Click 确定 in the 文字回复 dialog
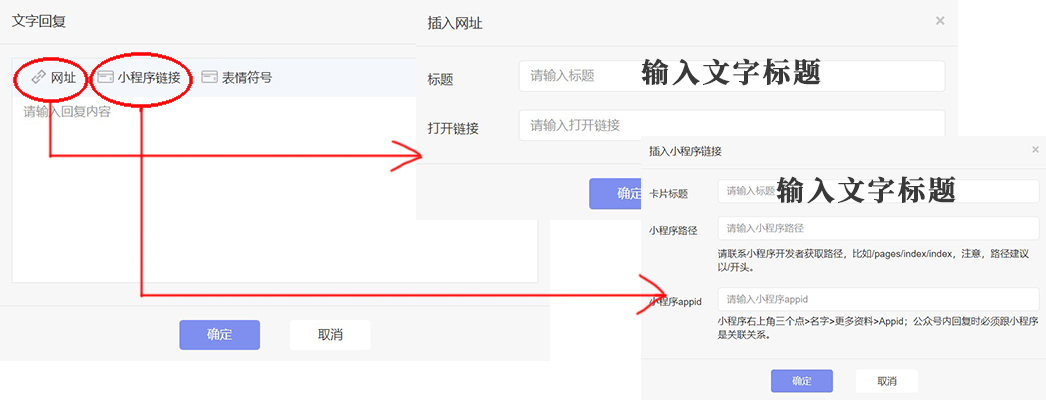Viewport: 1046px width, 400px height. [x=219, y=335]
